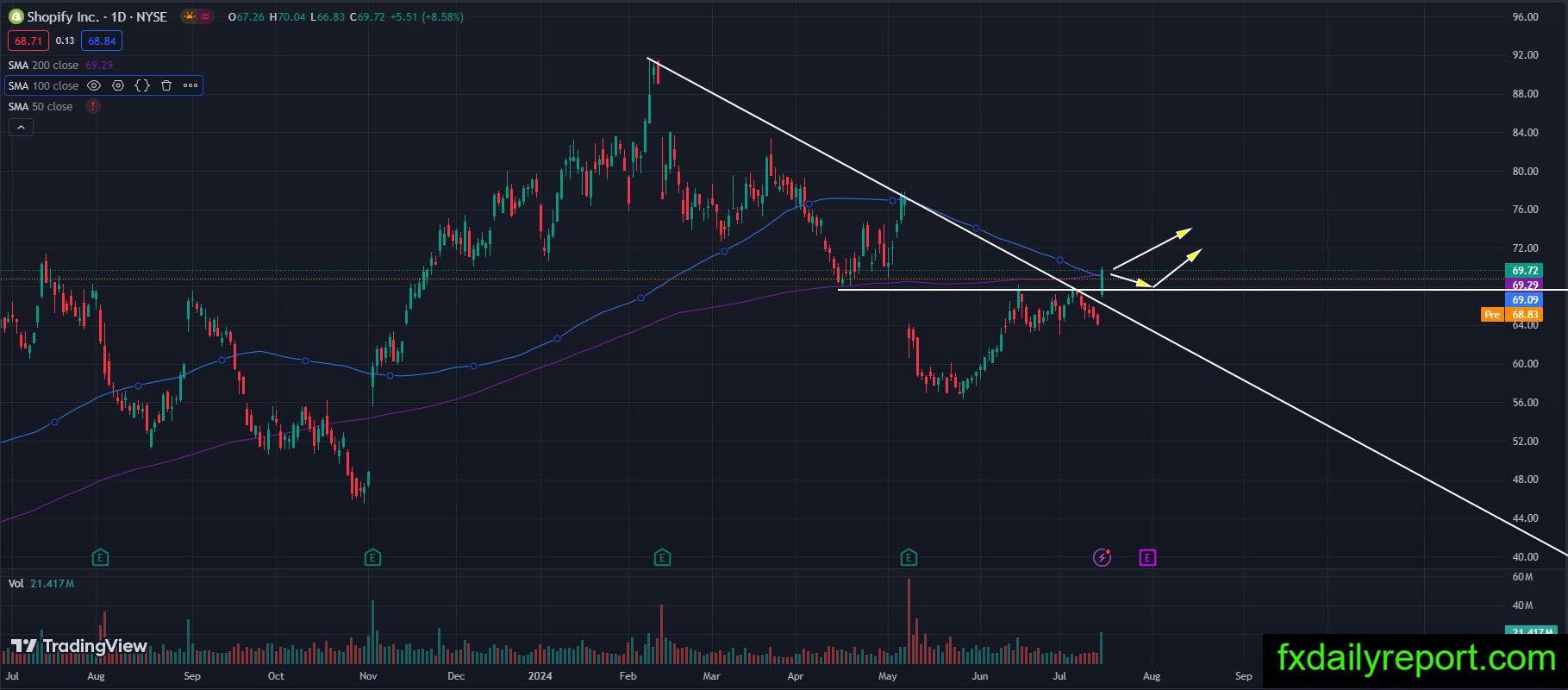
Task: Click the close value C69.72
Action: point(367,17)
